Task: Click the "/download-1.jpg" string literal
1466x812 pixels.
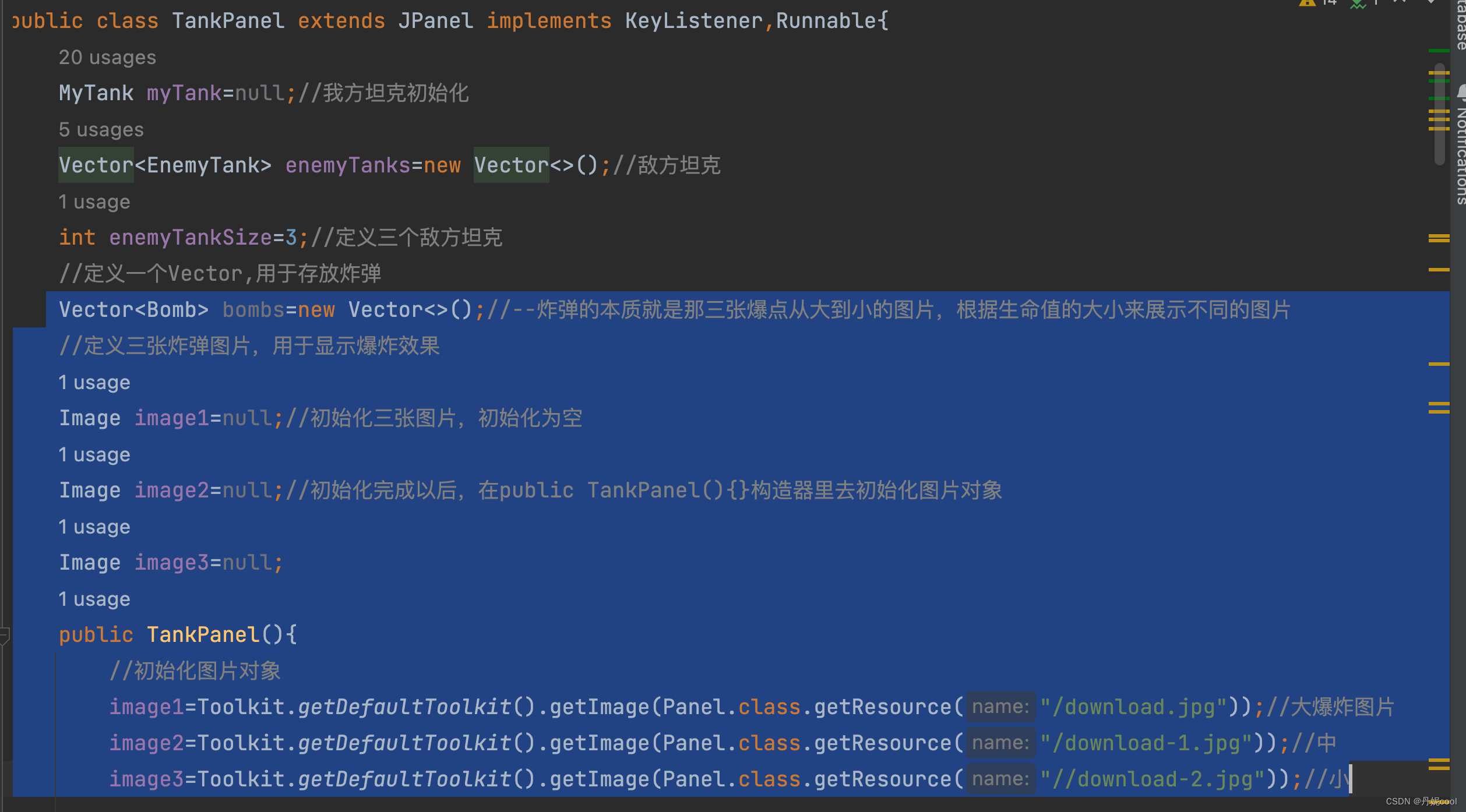Action: 1146,743
